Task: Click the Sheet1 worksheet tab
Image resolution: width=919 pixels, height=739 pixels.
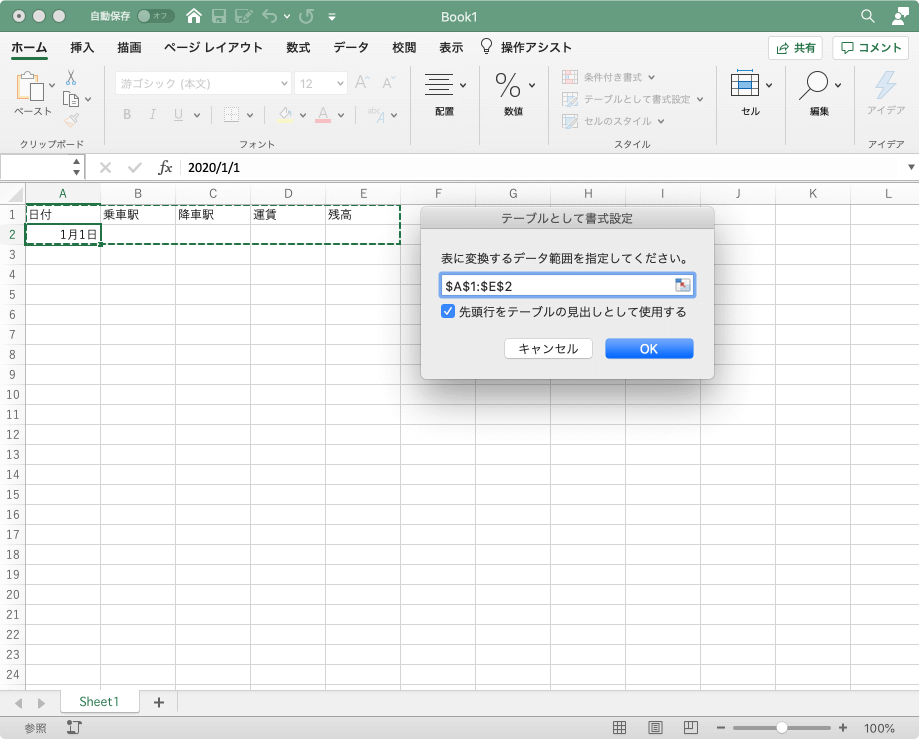Action: click(x=99, y=701)
